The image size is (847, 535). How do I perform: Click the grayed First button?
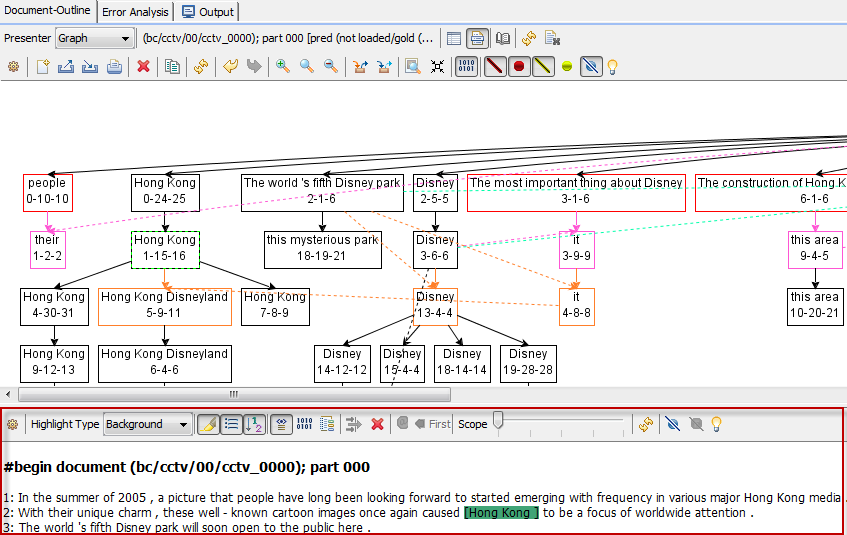pos(433,424)
